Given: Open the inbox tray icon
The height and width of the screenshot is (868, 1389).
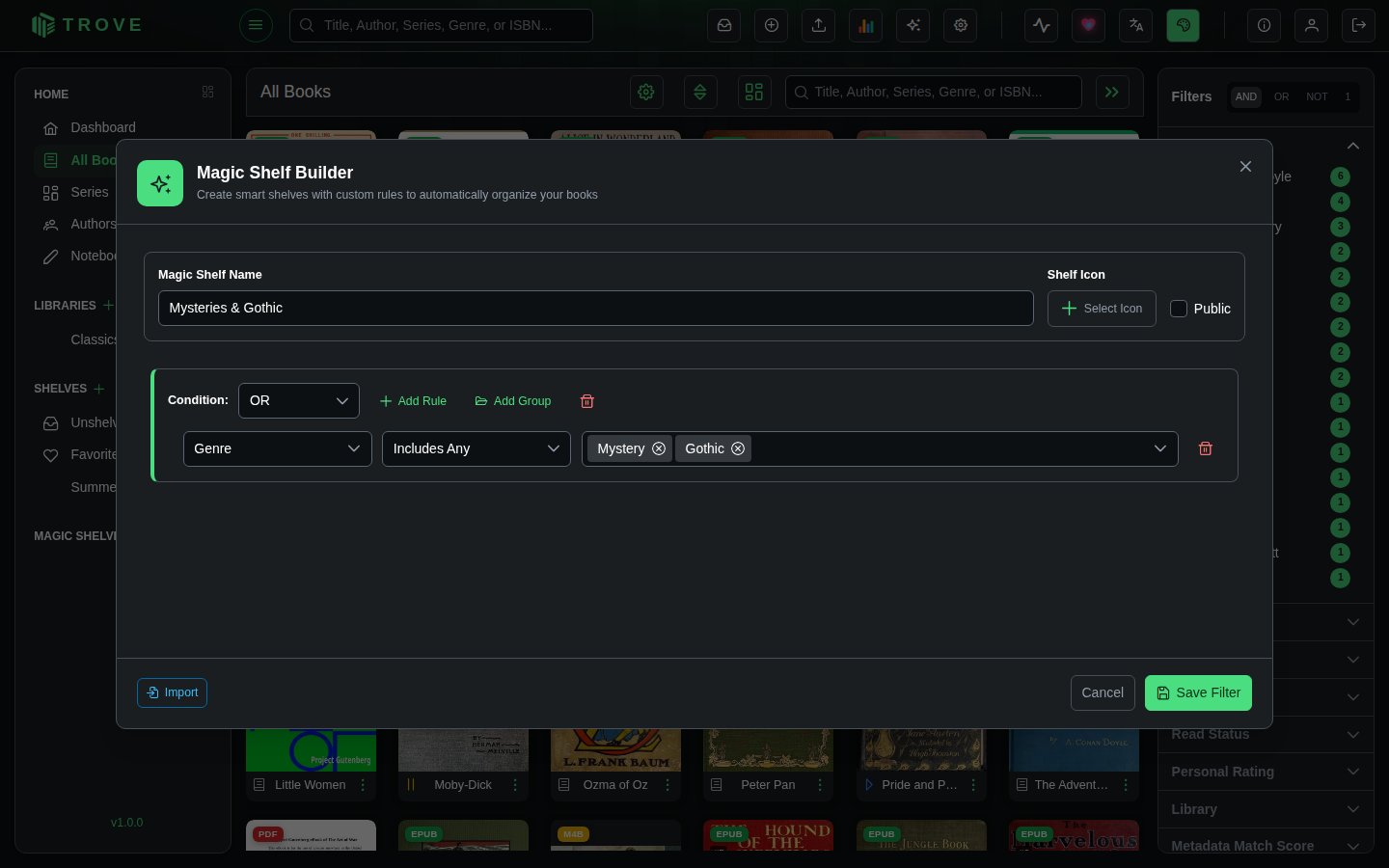Looking at the screenshot, I should click(724, 25).
